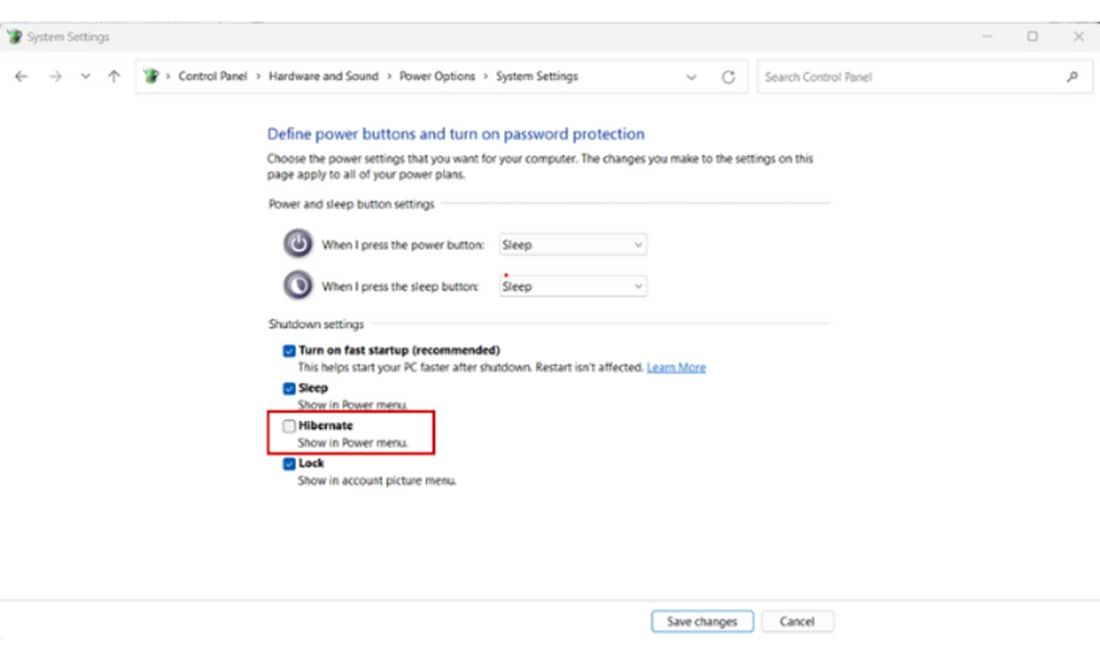Open the recent locations dropdown arrow
Screen dimensions: 1100x659
pos(85,77)
